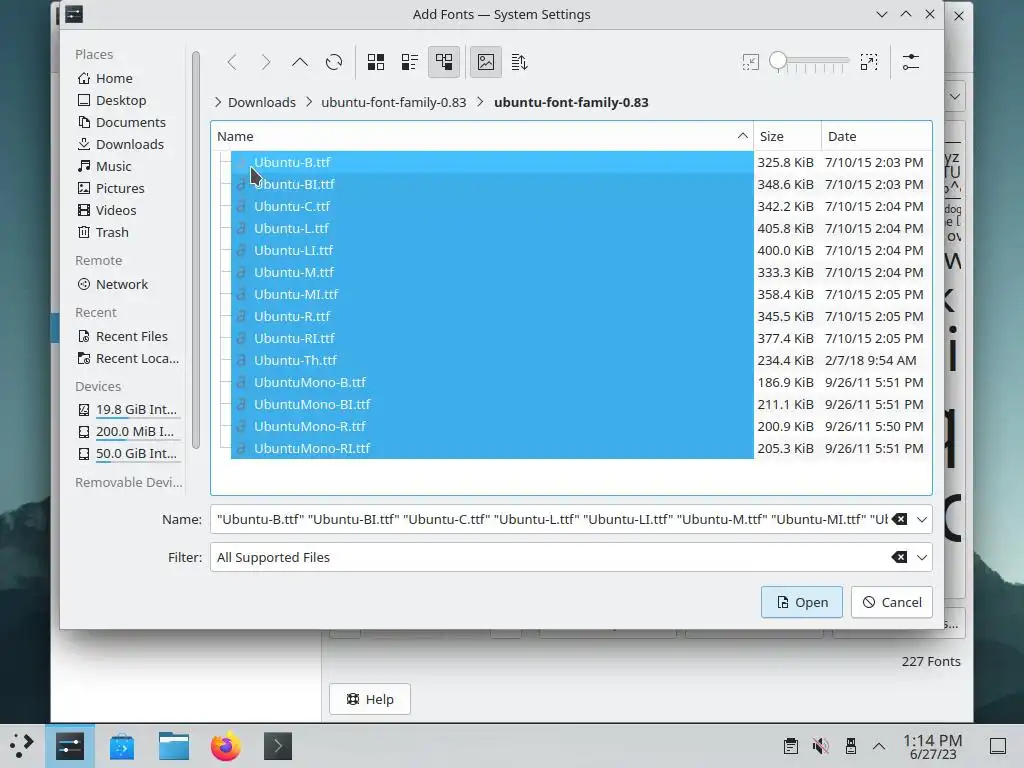Select the file Ubuntu-RI.ttf

[492, 338]
